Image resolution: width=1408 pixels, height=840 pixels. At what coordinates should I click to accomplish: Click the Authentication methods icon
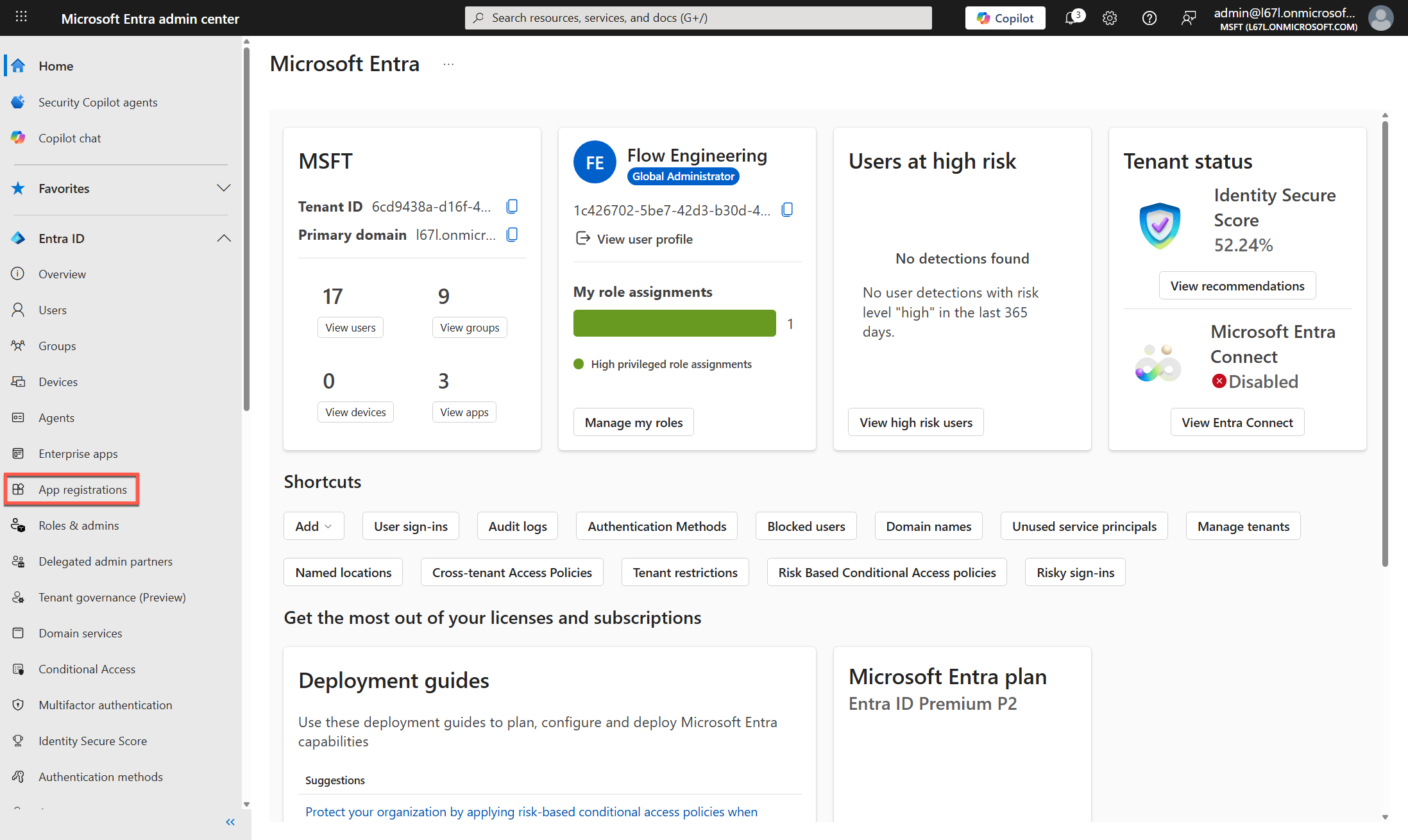click(18, 777)
